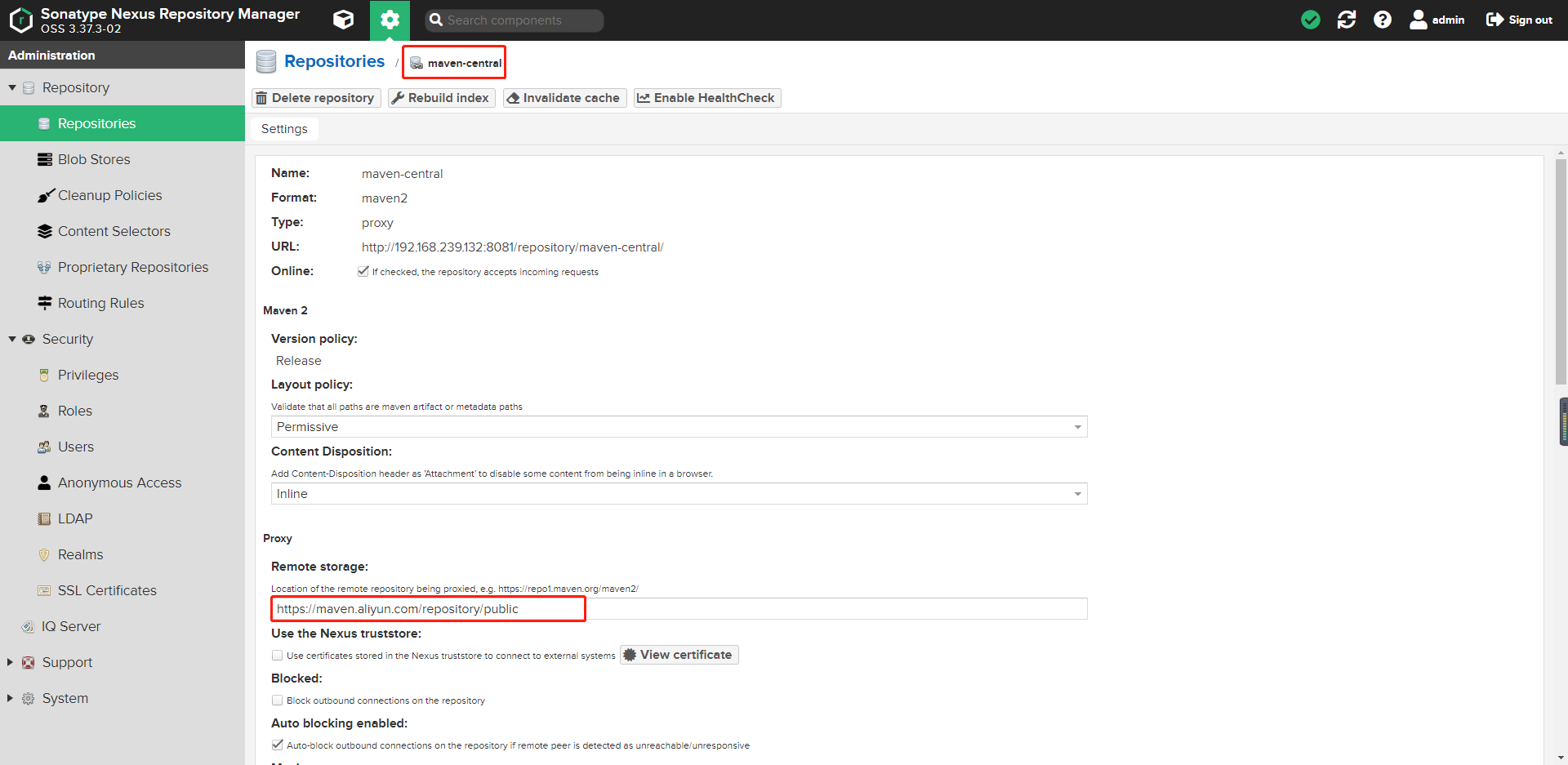Viewport: 1568px width, 765px height.
Task: Open the Browse cube icon in header
Action: pos(344,20)
